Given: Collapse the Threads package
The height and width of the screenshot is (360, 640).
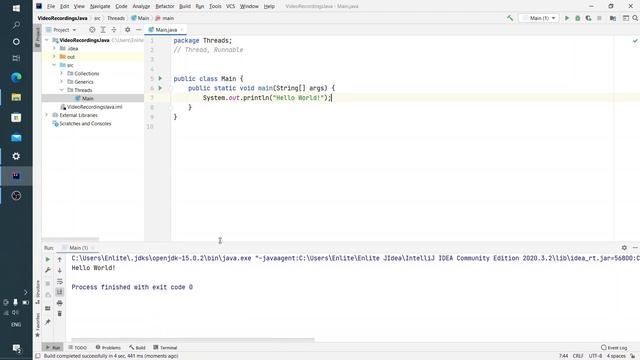Looking at the screenshot, I should (62, 90).
